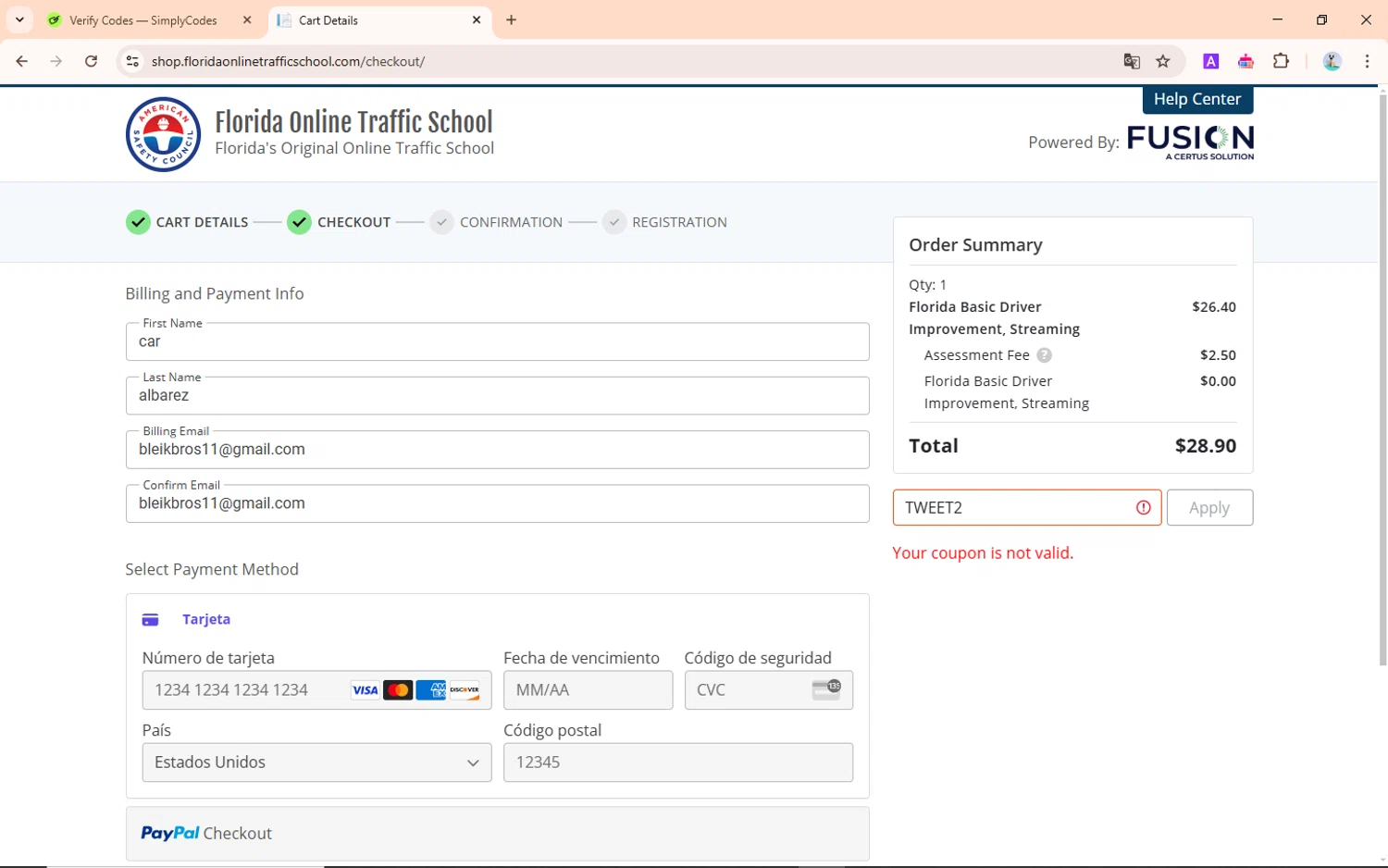Screen dimensions: 1388x868
Task: Close the Verify Codes SimplyCodes tab
Action: [247, 19]
